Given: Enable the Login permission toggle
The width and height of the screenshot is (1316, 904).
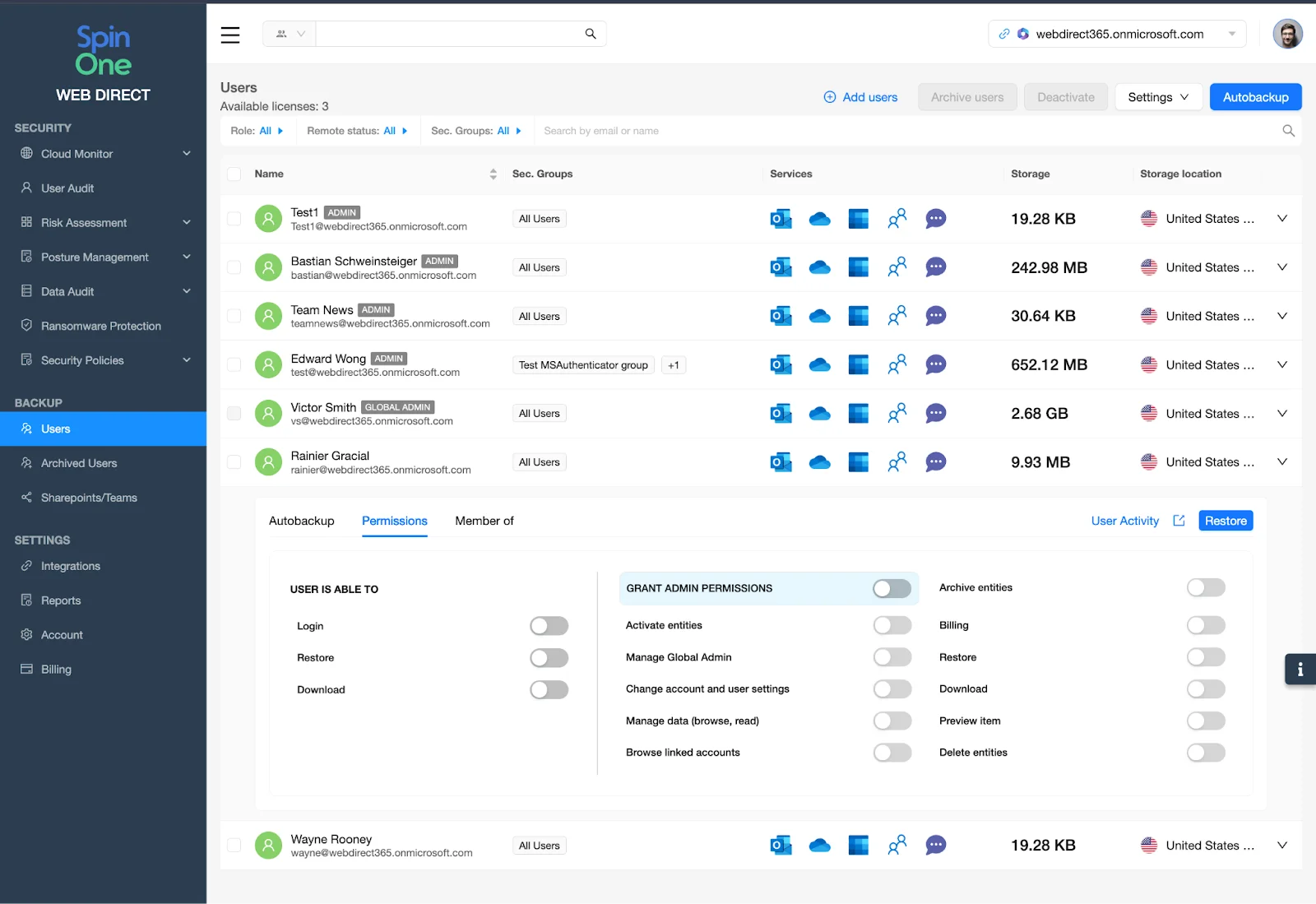Looking at the screenshot, I should click(x=549, y=625).
